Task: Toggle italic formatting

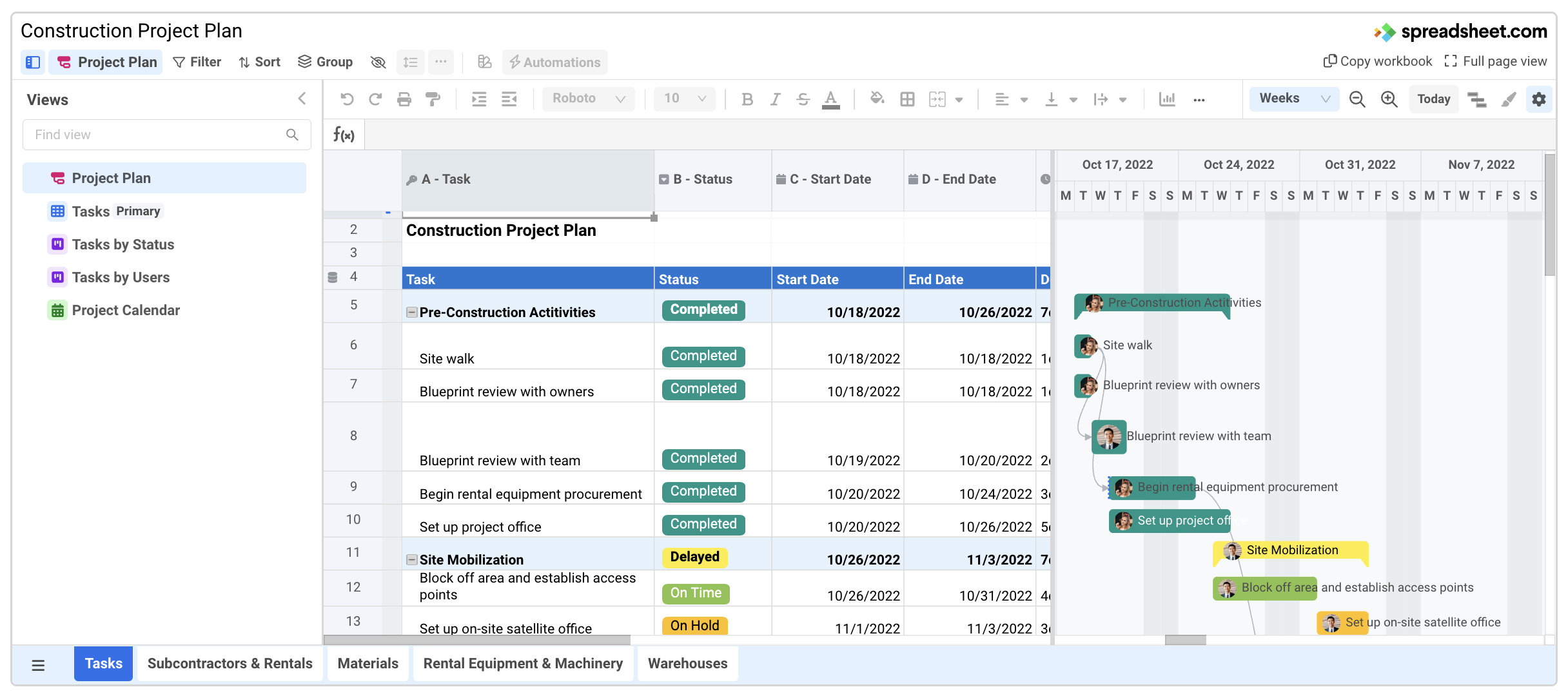Action: [x=774, y=99]
